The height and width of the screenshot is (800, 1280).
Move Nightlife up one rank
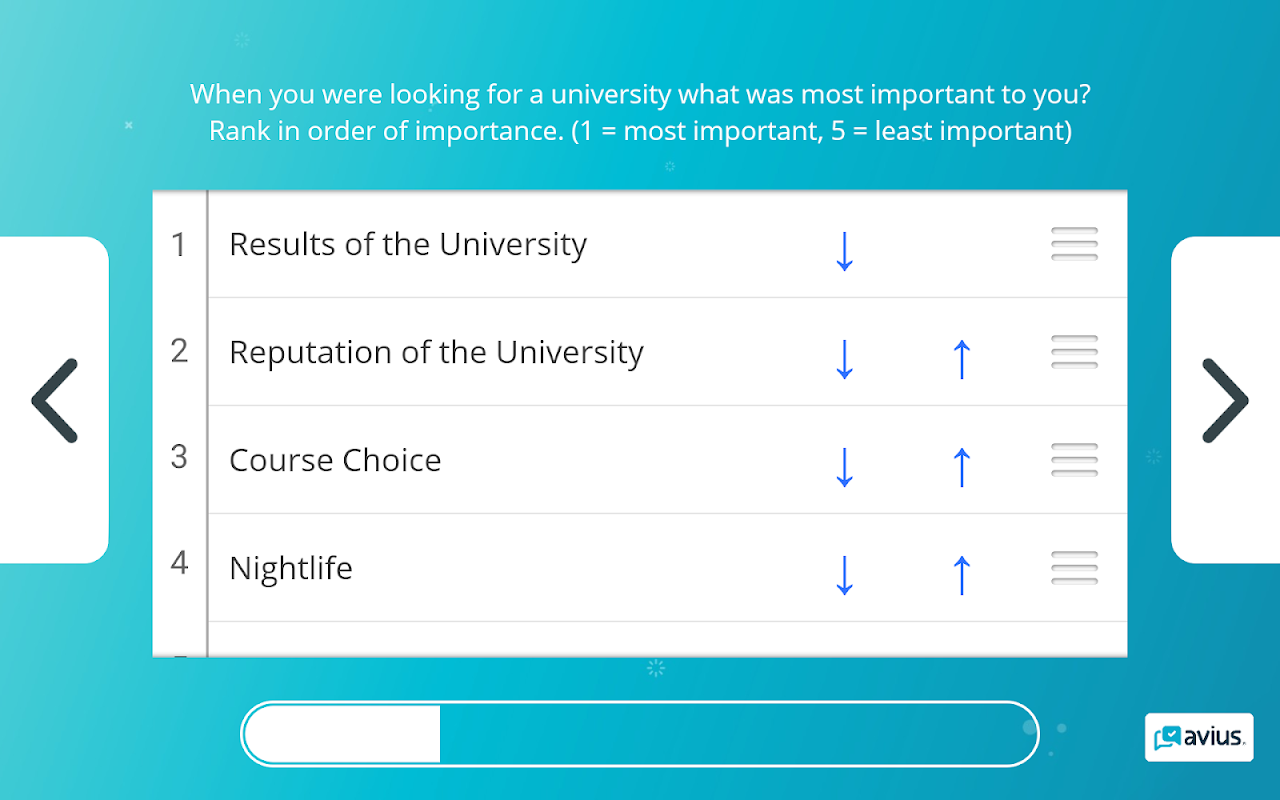tap(961, 574)
